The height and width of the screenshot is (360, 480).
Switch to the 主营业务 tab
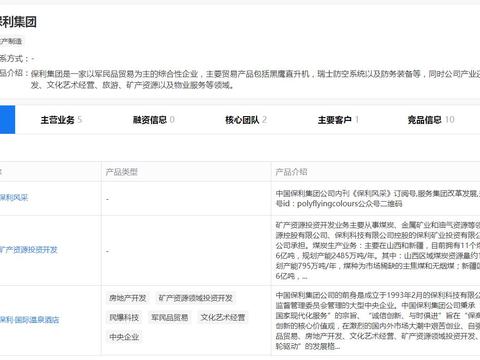(61, 120)
